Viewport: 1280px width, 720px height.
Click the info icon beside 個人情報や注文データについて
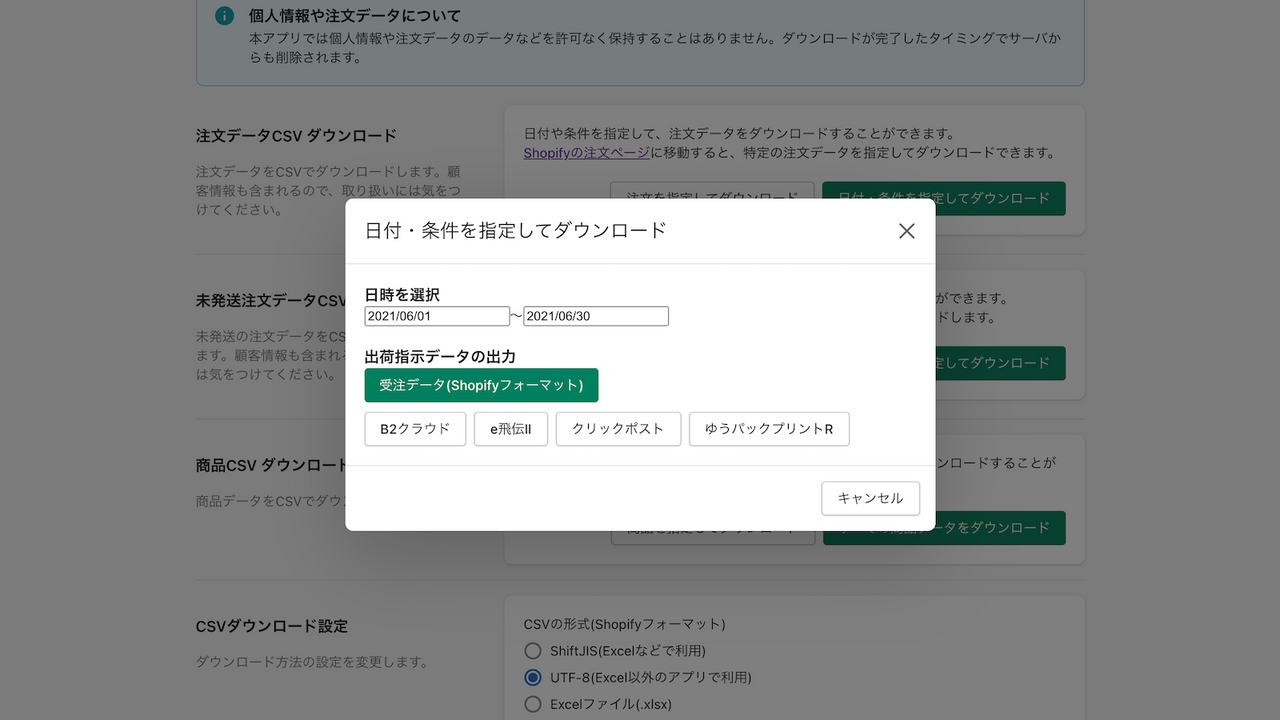click(224, 16)
